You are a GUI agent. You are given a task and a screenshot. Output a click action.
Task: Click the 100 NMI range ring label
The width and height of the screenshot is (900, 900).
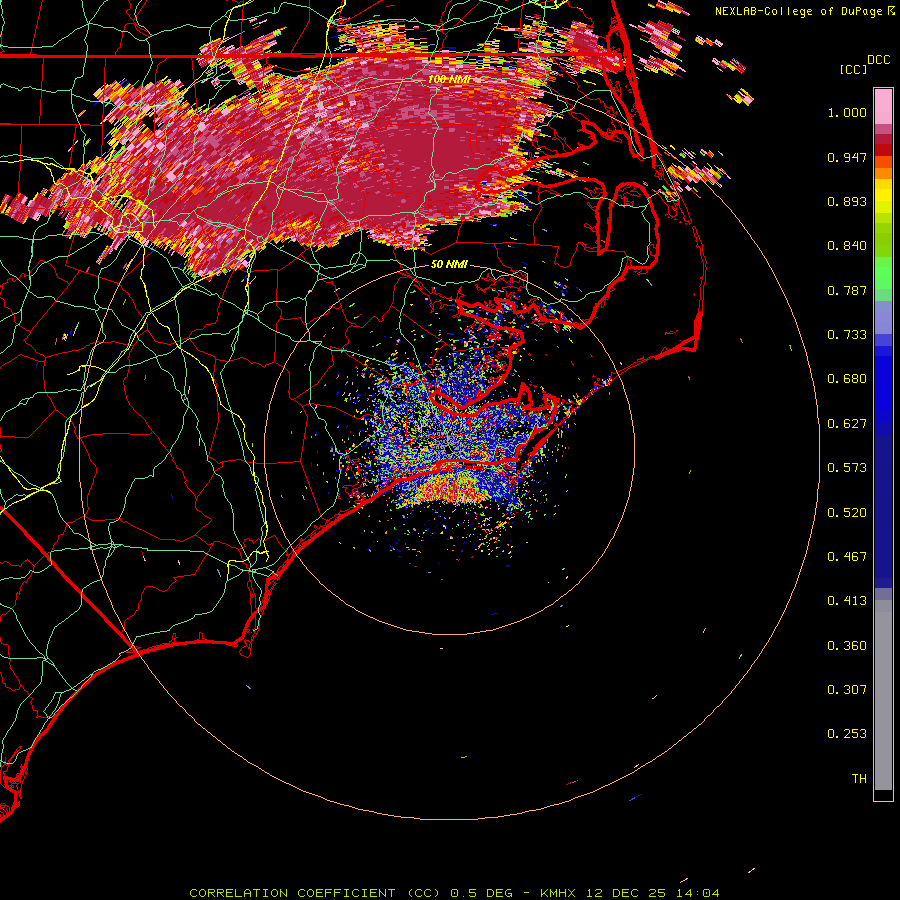tap(449, 79)
